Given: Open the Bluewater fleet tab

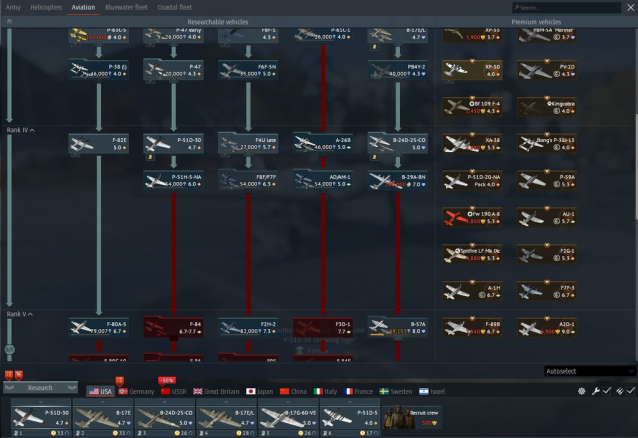Looking at the screenshot, I should coord(124,7).
